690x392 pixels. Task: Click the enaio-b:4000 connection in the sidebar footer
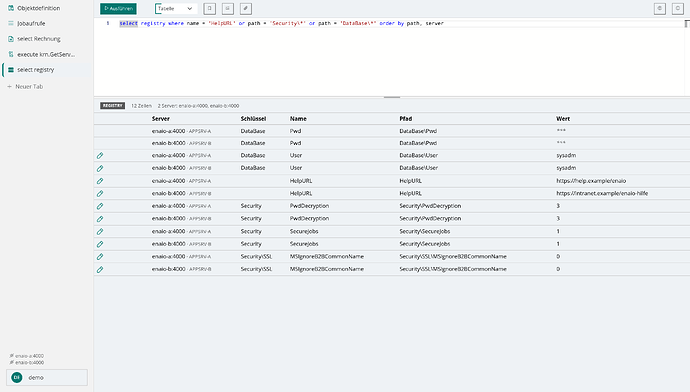(x=27, y=363)
